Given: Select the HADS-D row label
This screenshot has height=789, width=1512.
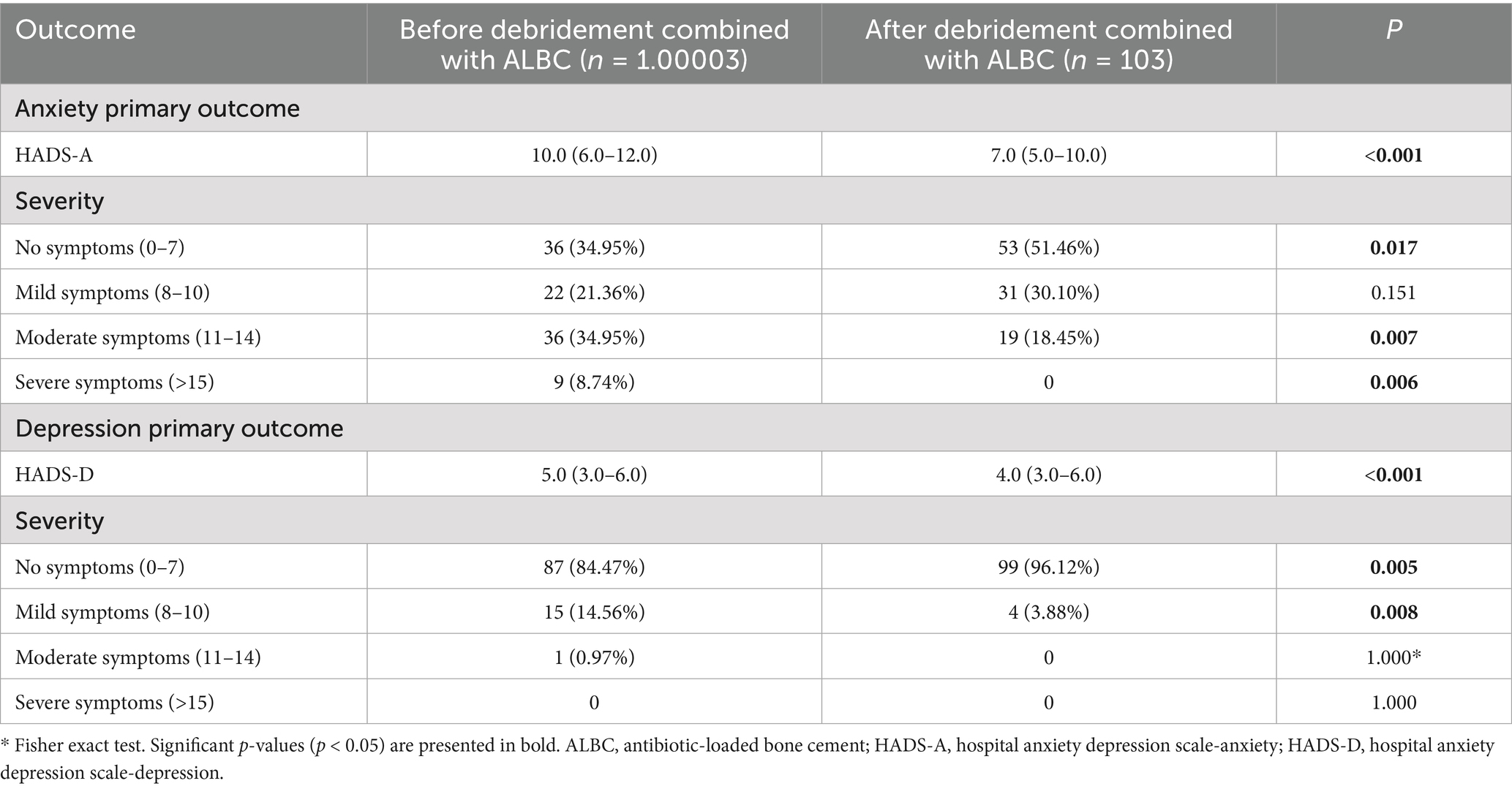Looking at the screenshot, I should click(x=55, y=475).
